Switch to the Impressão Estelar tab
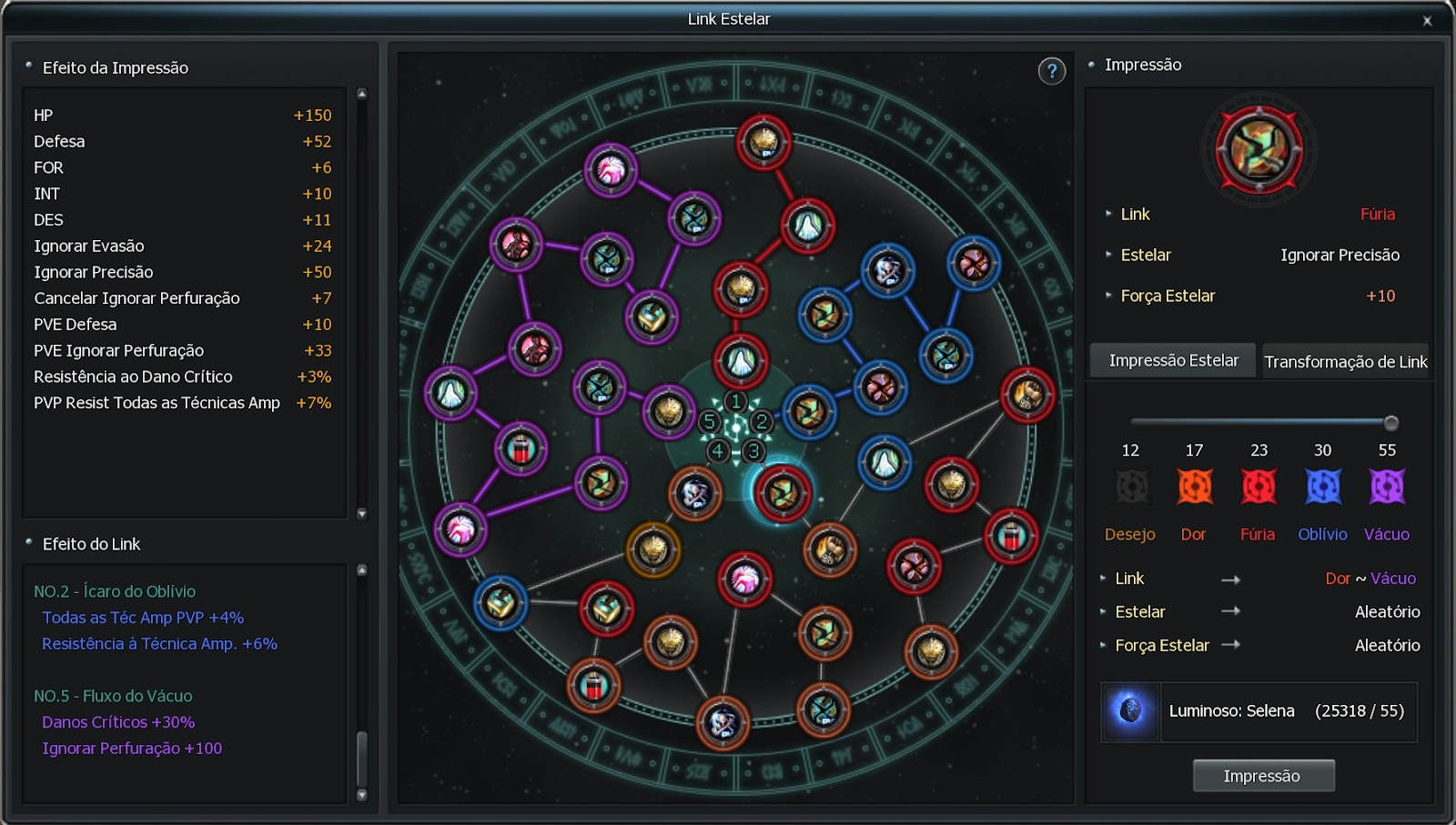 click(x=1173, y=360)
